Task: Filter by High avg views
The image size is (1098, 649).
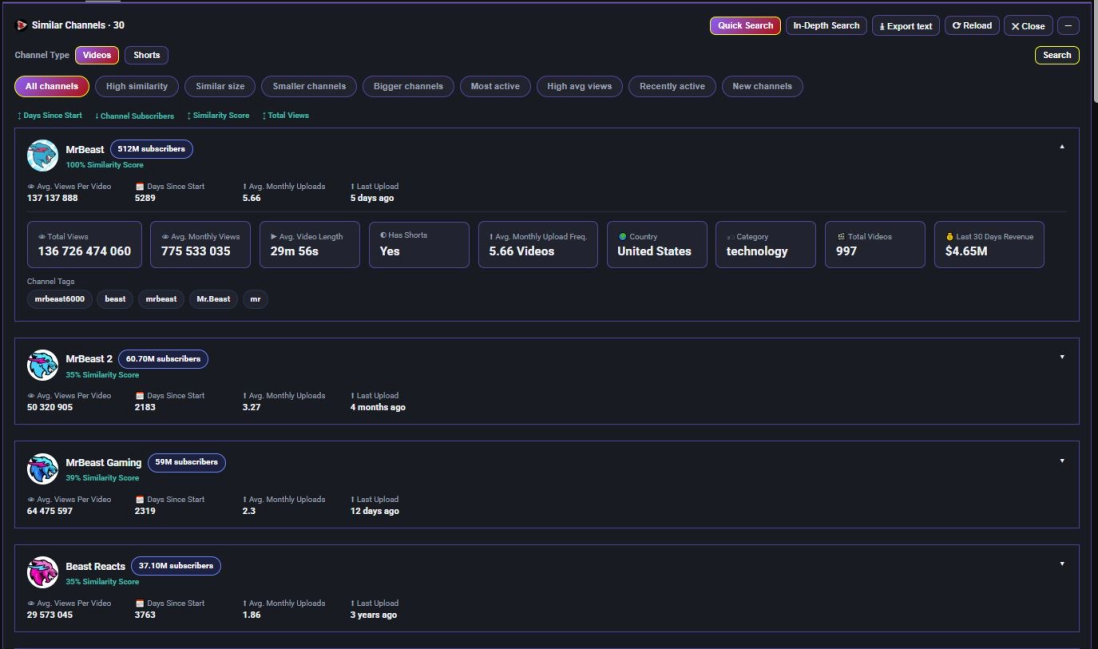Action: point(579,86)
